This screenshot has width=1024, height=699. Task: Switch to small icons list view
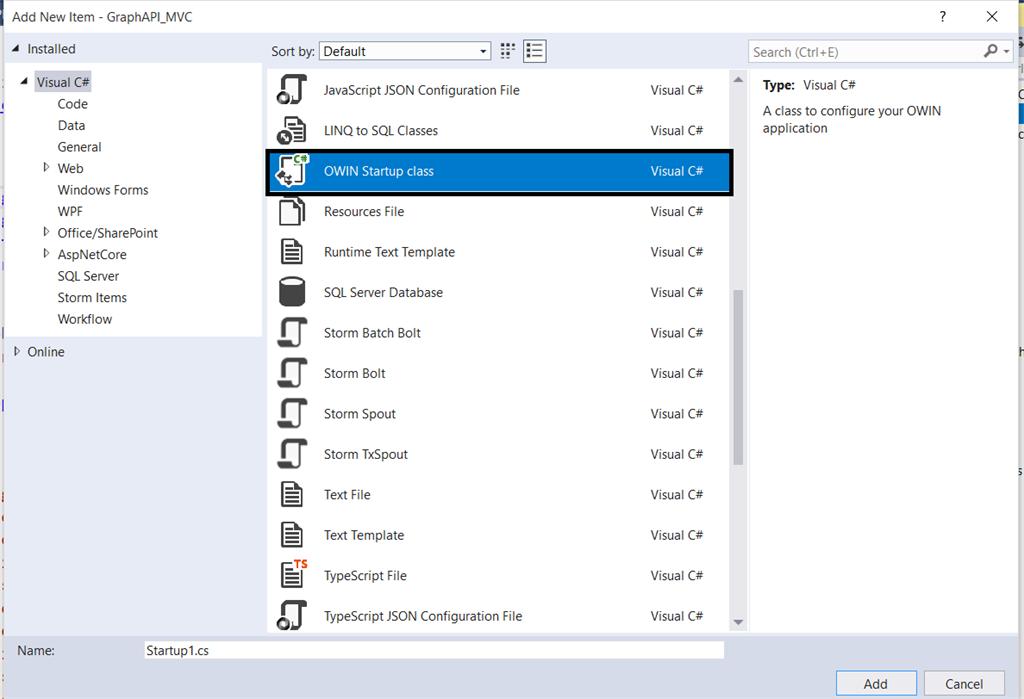click(x=534, y=51)
